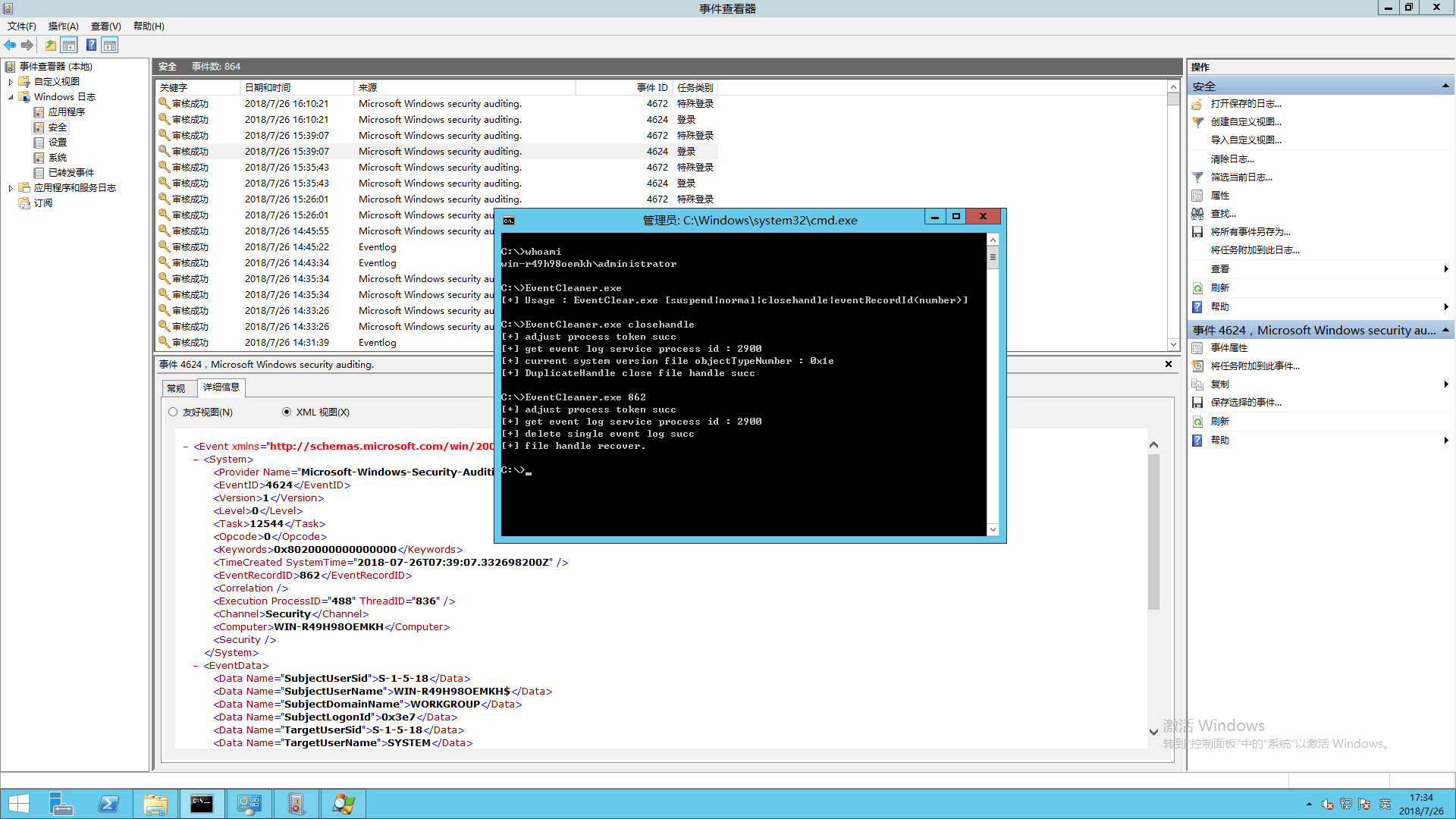Screen dimensions: 1456x819
Task: Click the create custom view icon
Action: [1197, 122]
